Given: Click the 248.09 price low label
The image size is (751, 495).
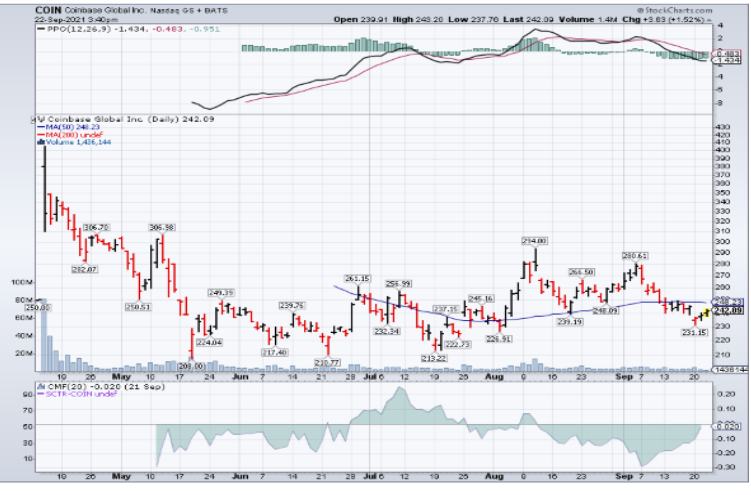Looking at the screenshot, I should (x=606, y=311).
